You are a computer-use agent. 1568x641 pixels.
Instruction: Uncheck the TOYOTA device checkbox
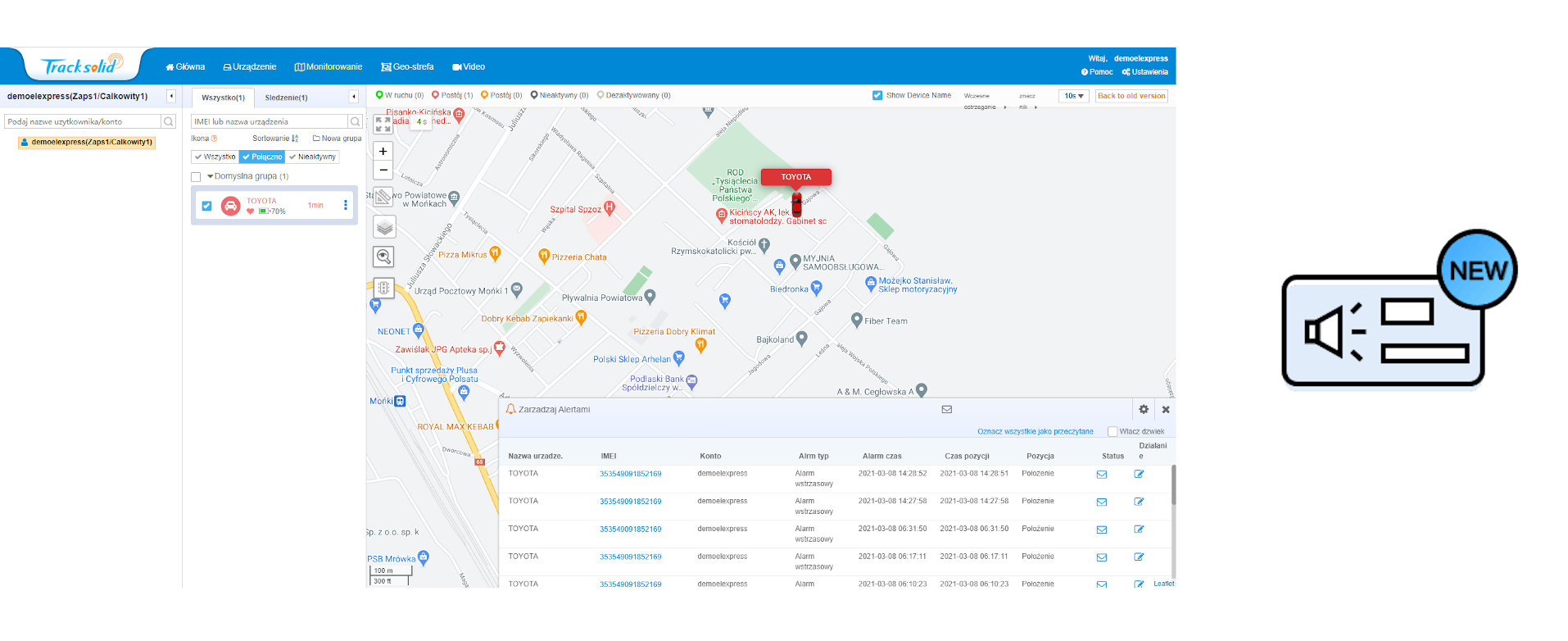coord(206,206)
